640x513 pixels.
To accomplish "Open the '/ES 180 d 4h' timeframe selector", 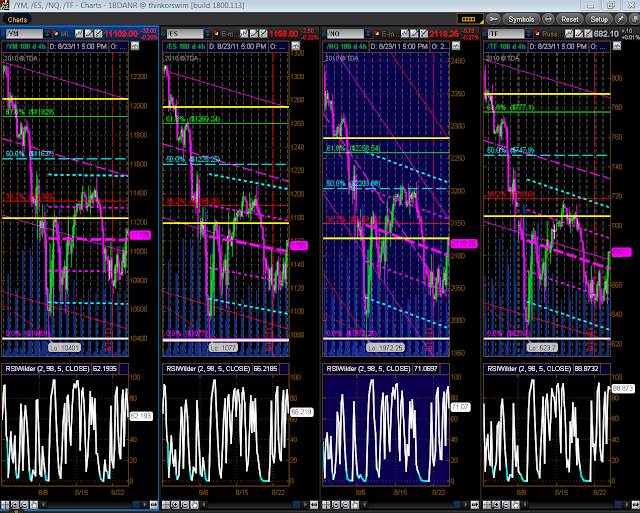I will (185, 47).
